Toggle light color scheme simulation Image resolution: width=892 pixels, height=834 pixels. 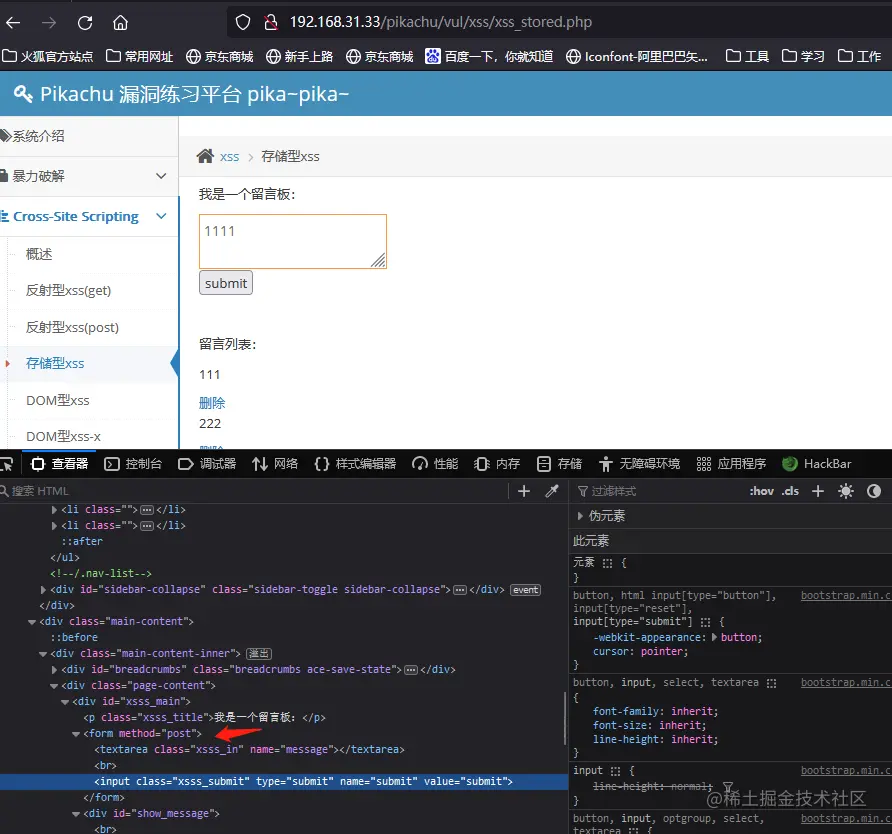click(846, 491)
